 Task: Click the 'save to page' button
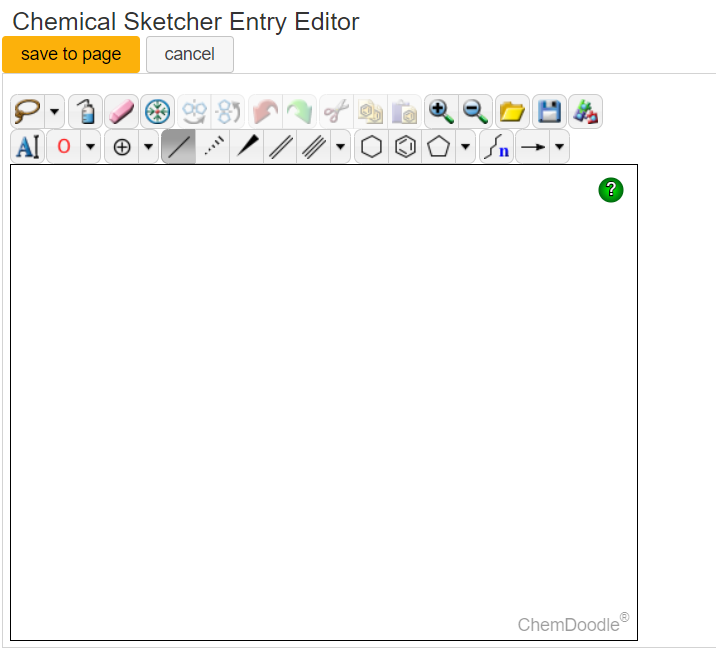point(71,54)
